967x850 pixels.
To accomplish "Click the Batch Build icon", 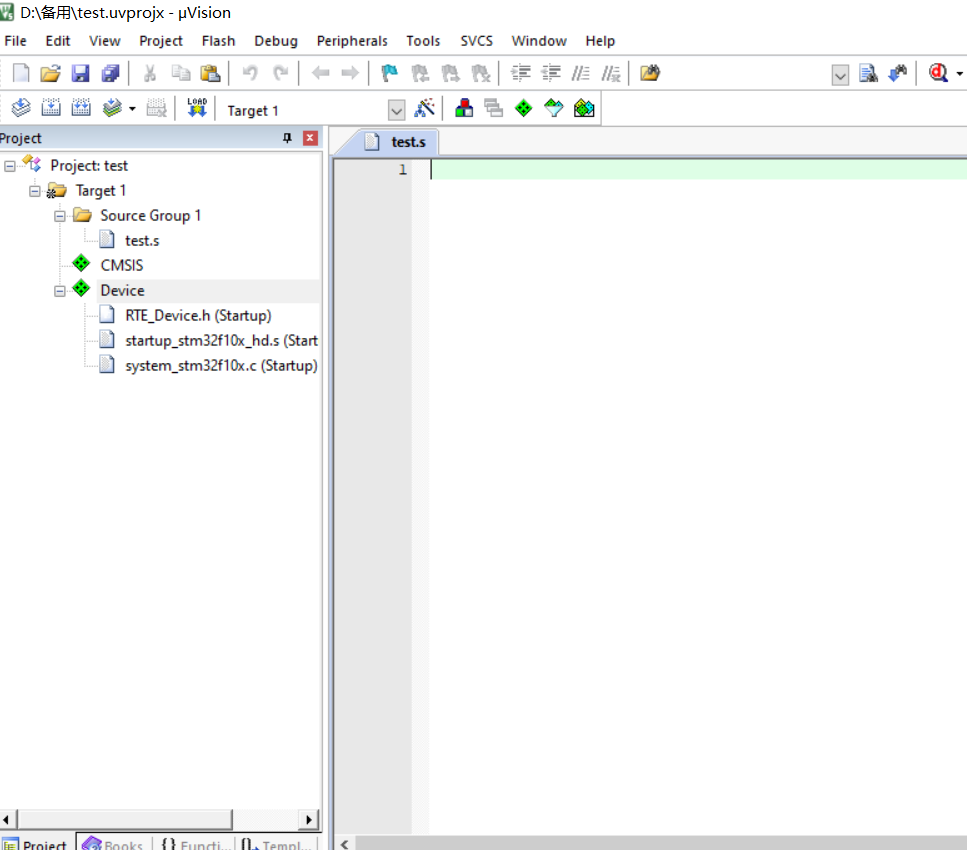I will pos(112,108).
